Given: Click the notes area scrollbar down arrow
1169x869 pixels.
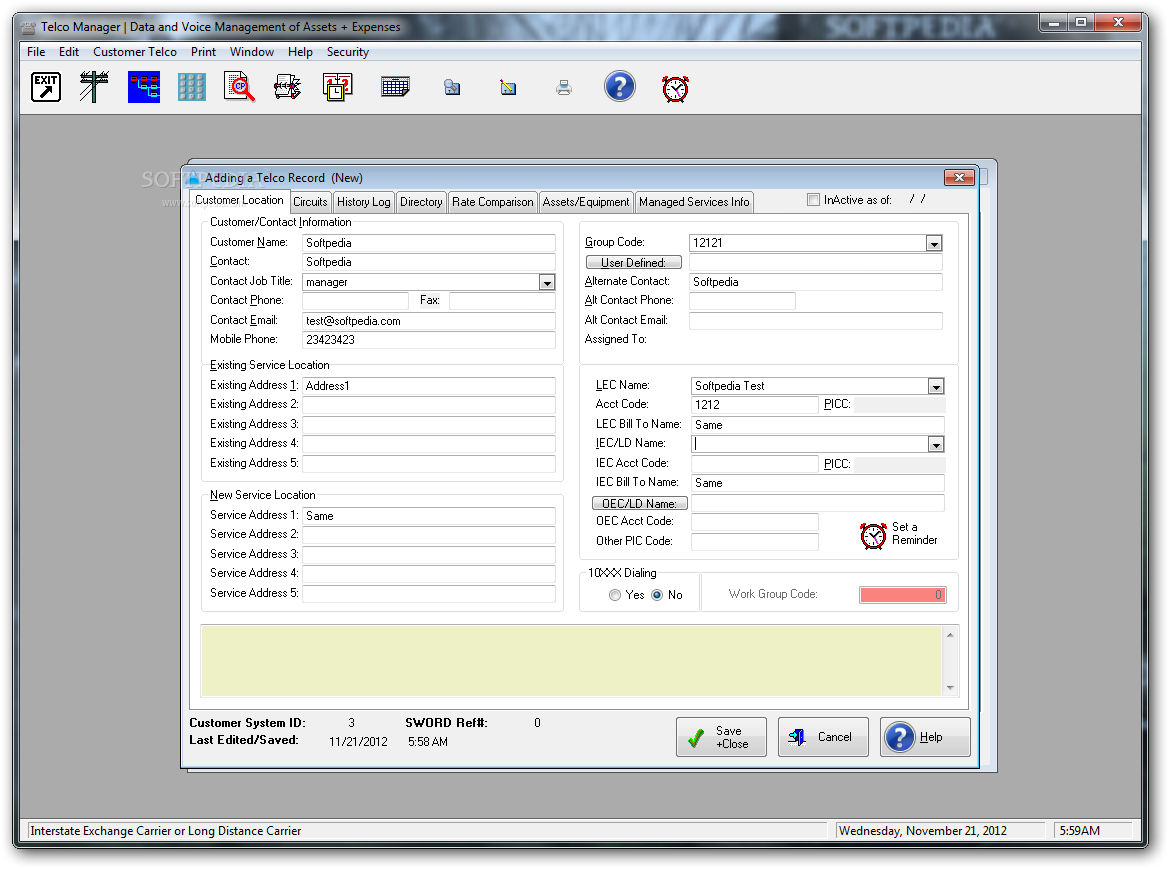Looking at the screenshot, I should 950,687.
